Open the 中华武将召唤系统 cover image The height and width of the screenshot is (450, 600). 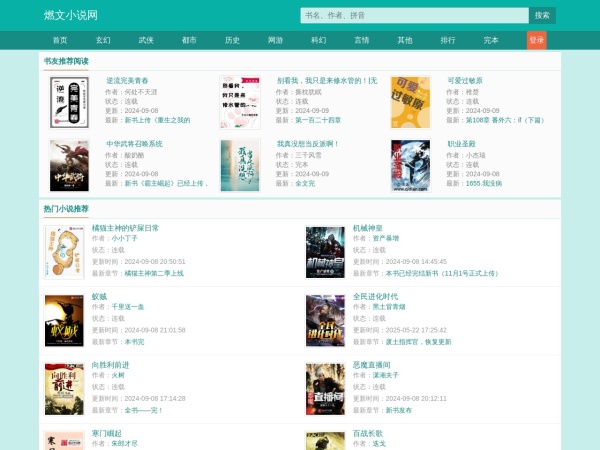click(x=69, y=165)
